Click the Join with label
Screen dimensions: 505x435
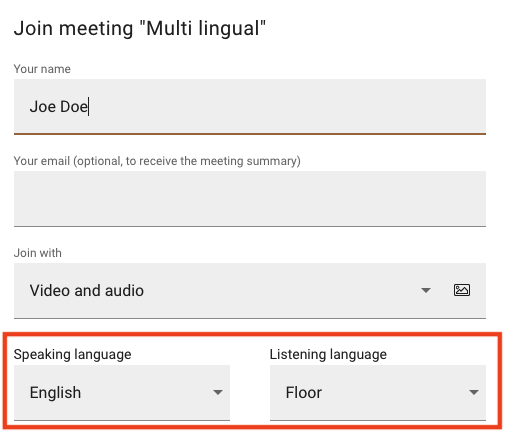click(38, 253)
